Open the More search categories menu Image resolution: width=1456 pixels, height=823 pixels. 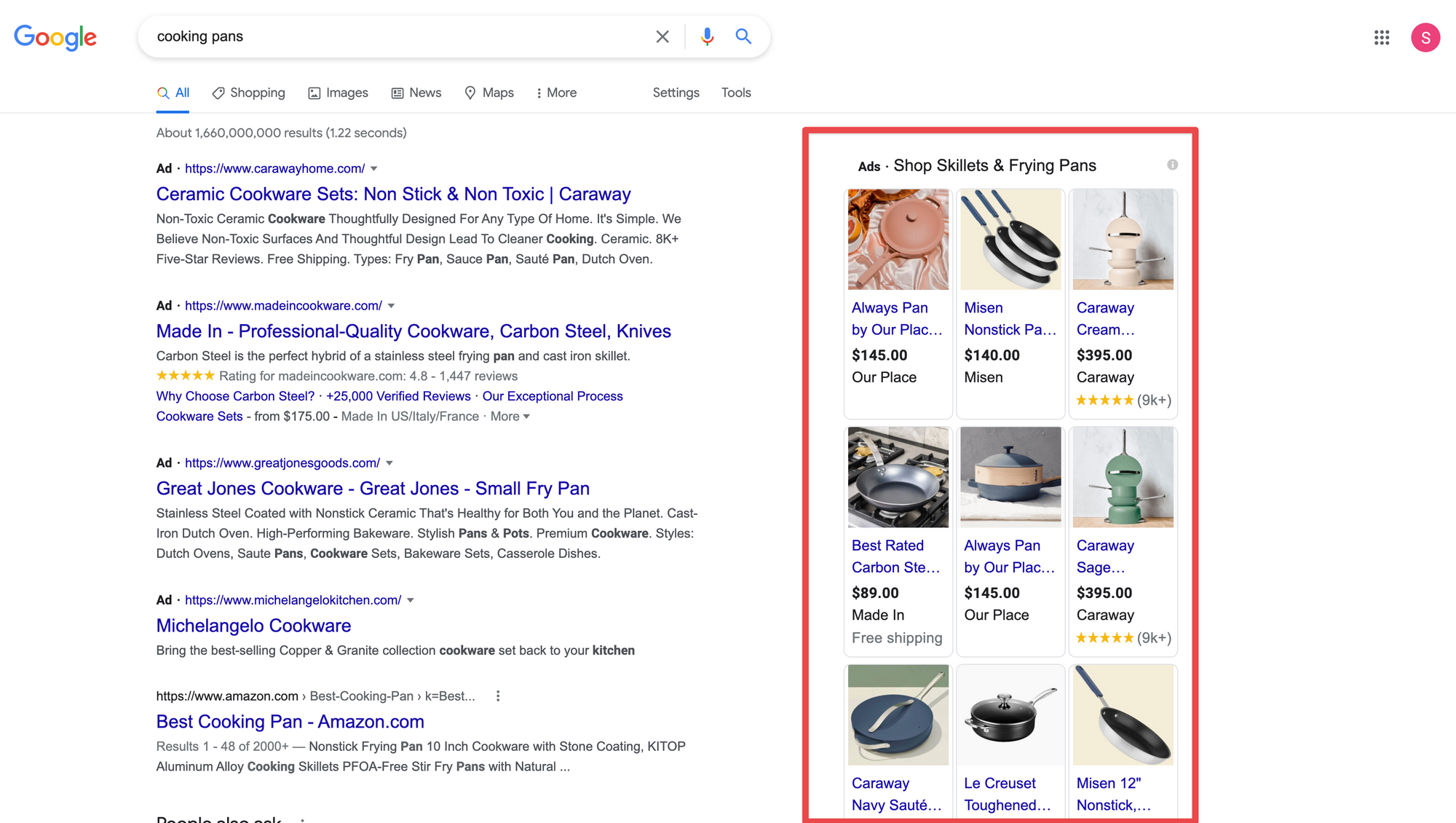click(x=556, y=93)
